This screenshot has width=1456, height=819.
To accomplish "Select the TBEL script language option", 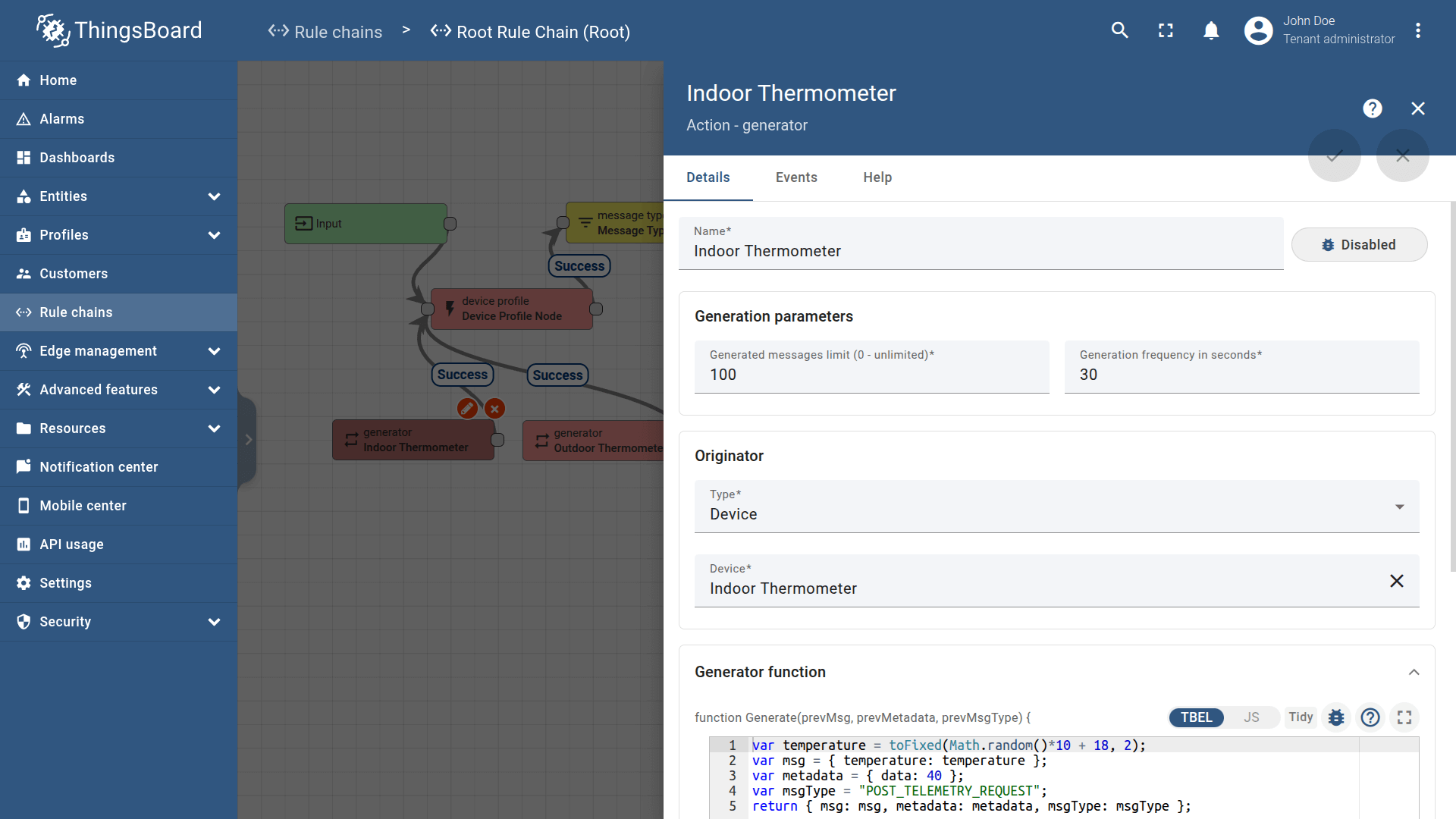I will click(1196, 717).
